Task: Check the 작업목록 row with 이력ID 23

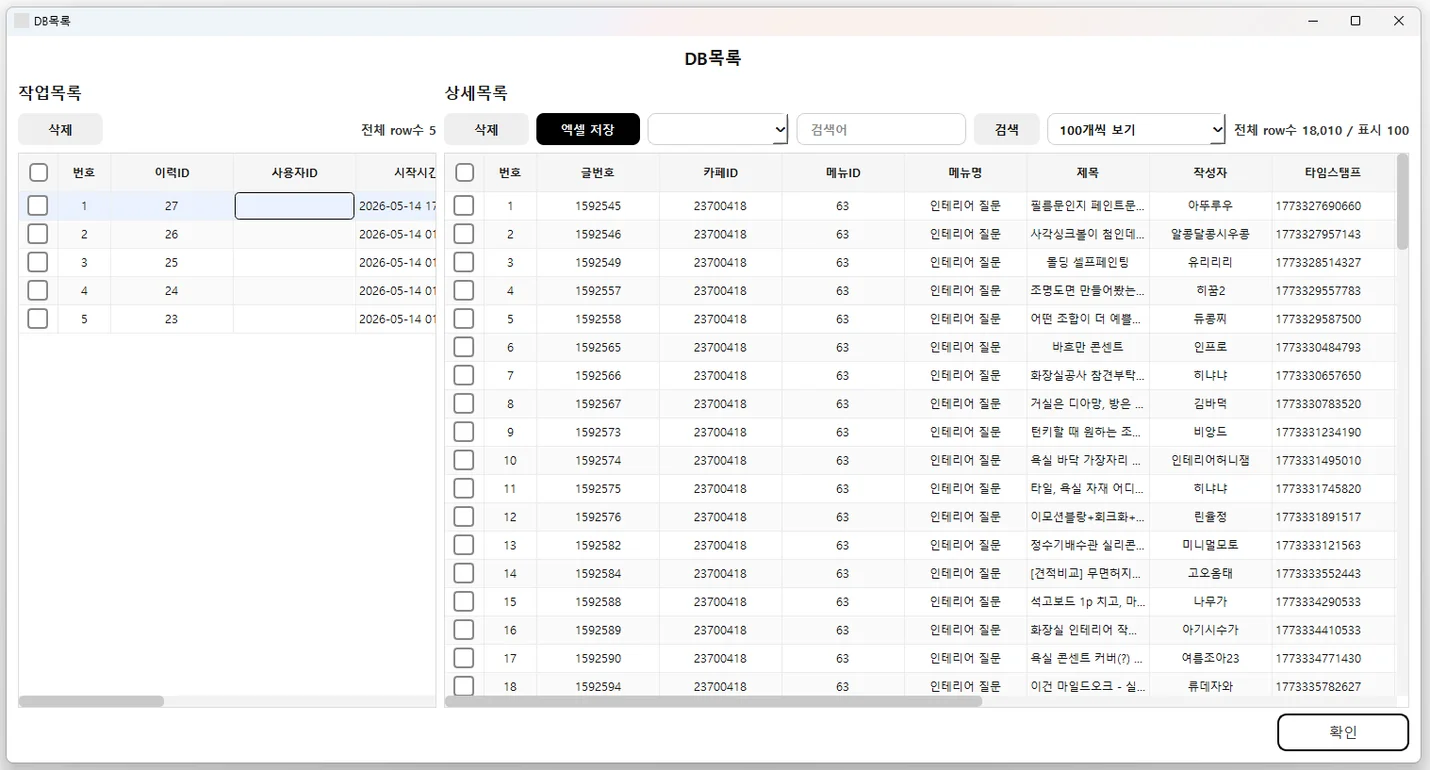Action: 38,319
